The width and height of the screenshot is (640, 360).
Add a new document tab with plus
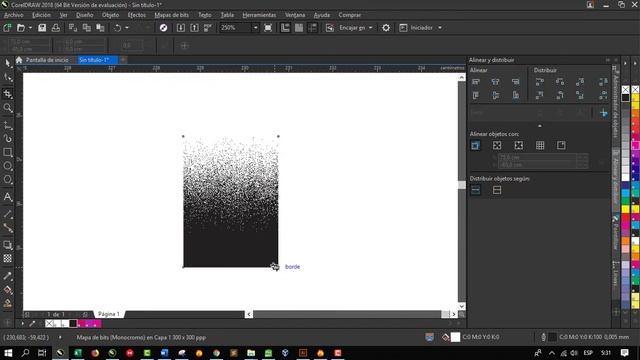click(122, 60)
